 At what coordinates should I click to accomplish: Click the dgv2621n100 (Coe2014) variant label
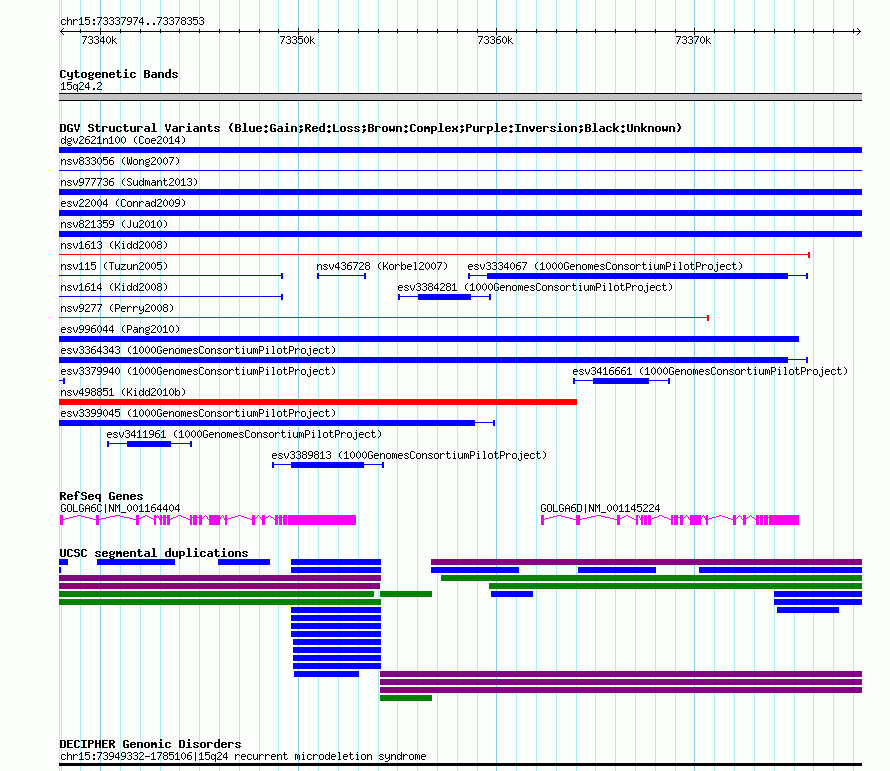tap(123, 140)
